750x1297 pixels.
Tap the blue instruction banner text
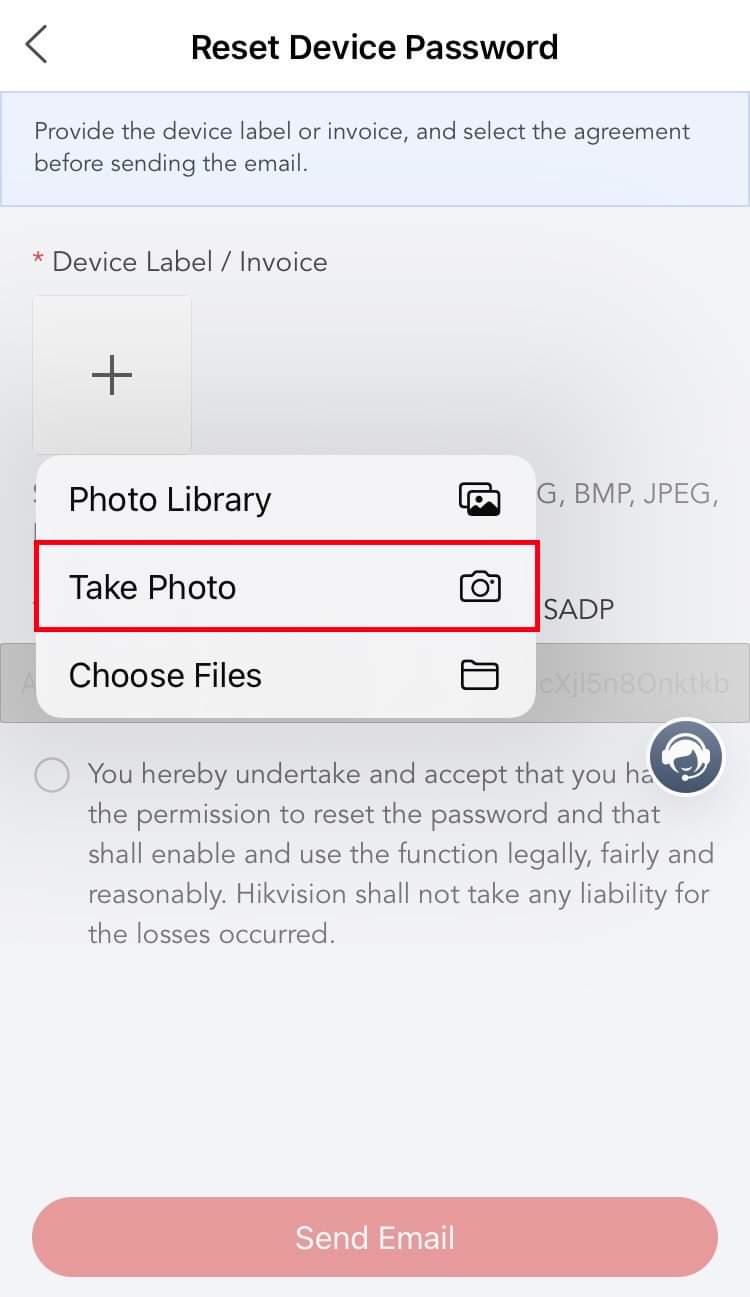(x=362, y=147)
